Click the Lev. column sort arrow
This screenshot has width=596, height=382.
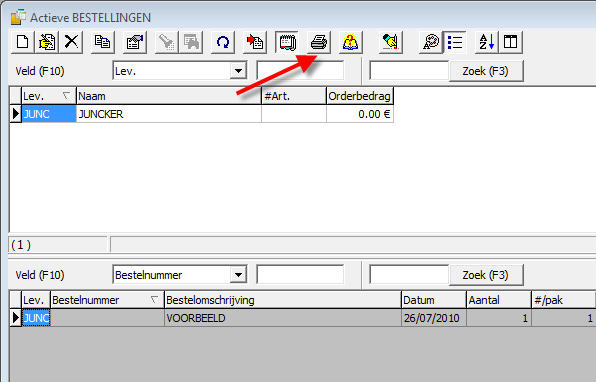(x=67, y=96)
